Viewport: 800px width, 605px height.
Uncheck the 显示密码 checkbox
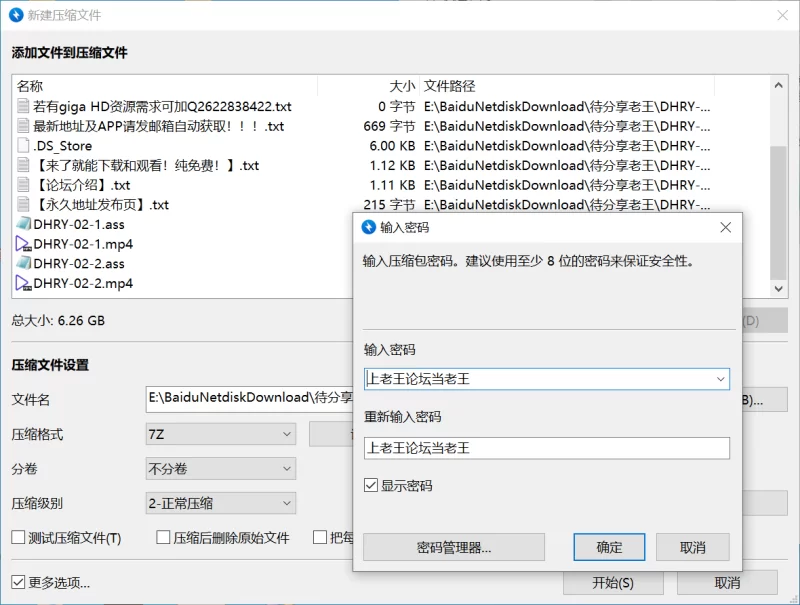point(371,486)
